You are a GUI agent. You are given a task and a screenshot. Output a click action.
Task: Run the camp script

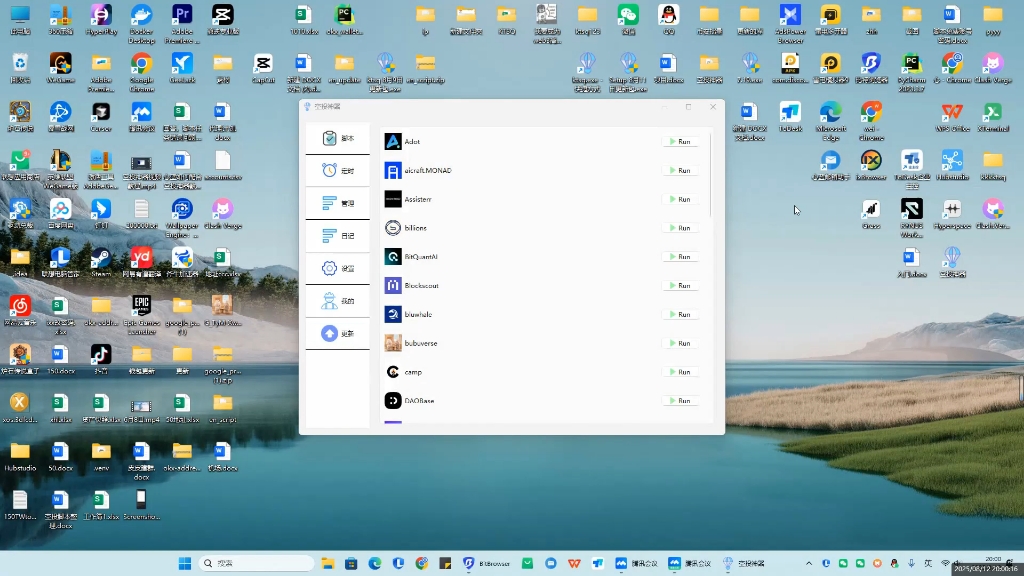680,372
